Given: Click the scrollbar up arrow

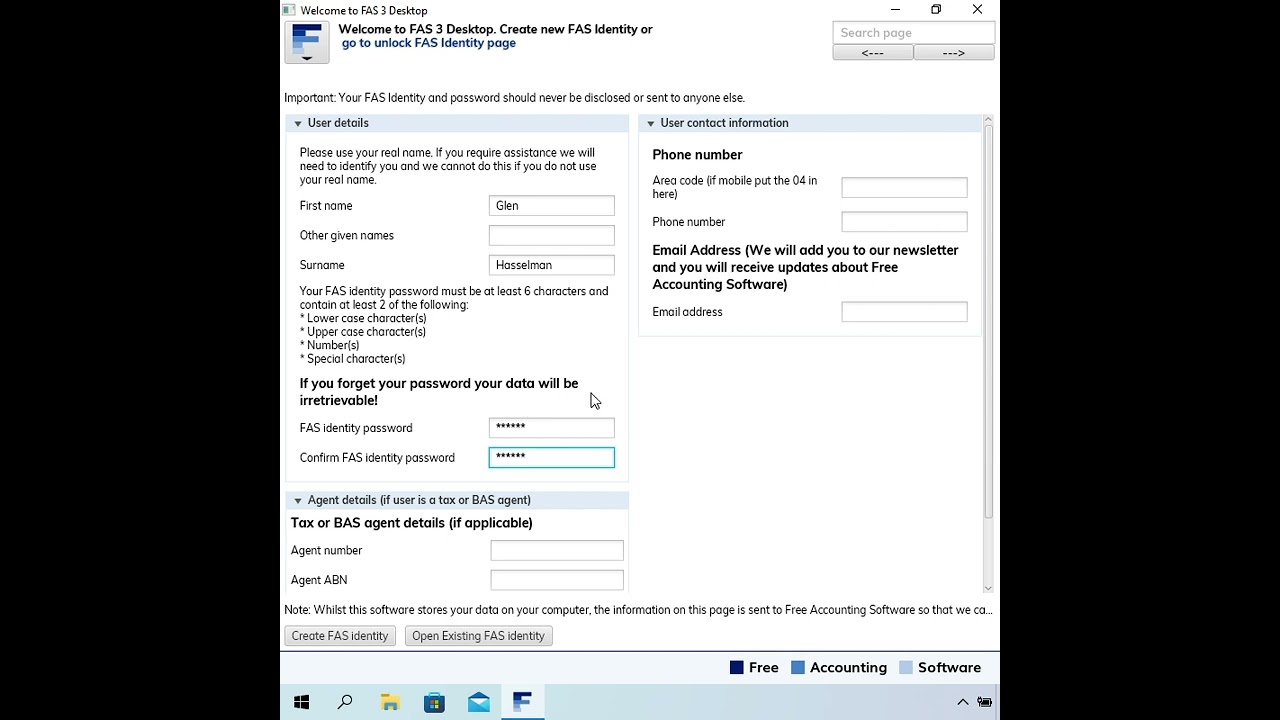Looking at the screenshot, I should click(x=988, y=120).
